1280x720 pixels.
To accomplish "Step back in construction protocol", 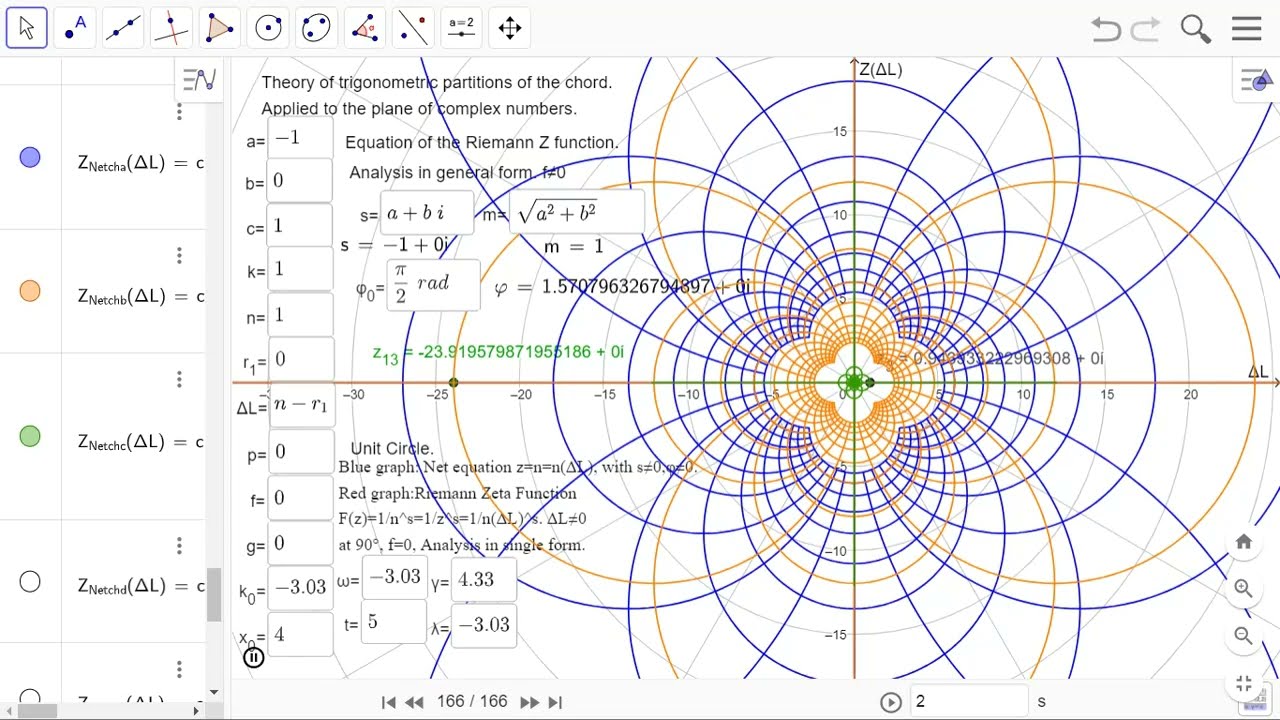I will click(415, 702).
